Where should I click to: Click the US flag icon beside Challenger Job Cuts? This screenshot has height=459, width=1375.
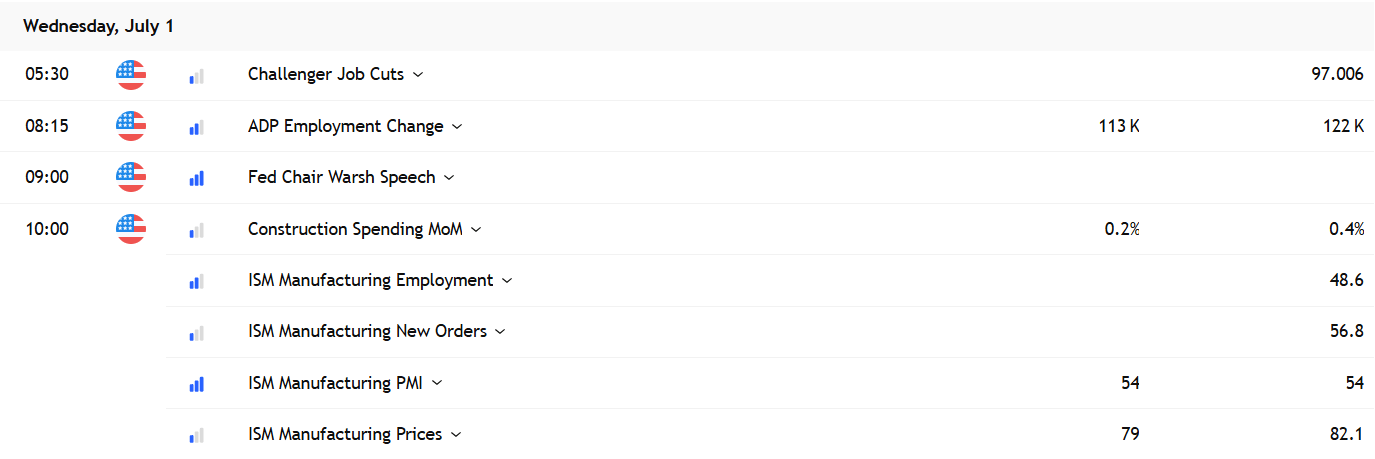[x=131, y=75]
